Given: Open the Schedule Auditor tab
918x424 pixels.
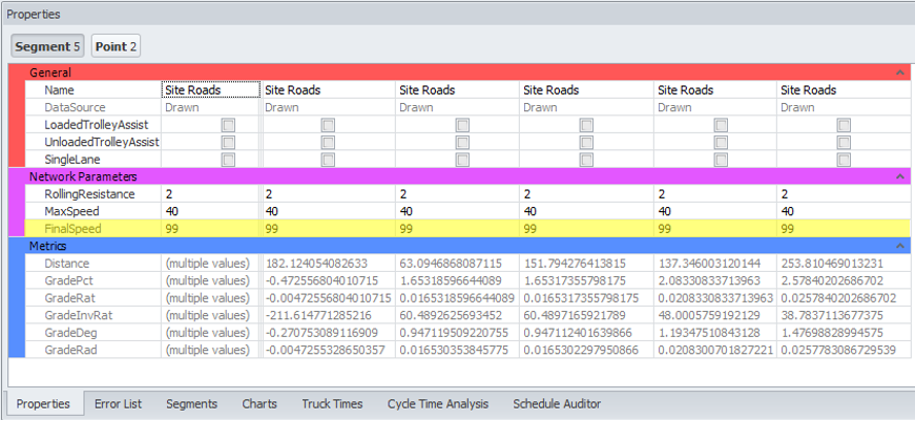Looking at the screenshot, I should (x=557, y=404).
